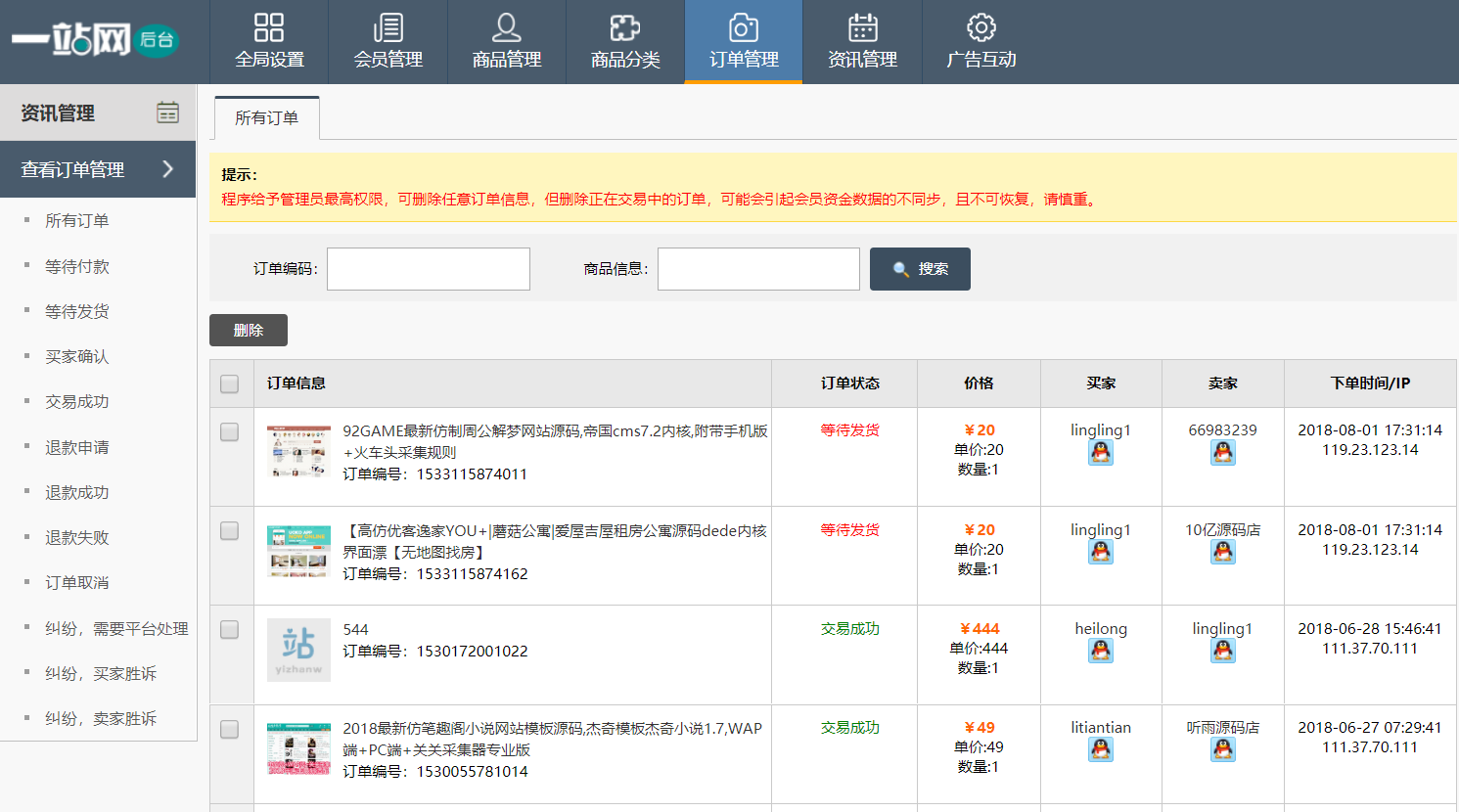Click QQ icon under seller 66983239
This screenshot has width=1459, height=812.
click(x=1222, y=453)
